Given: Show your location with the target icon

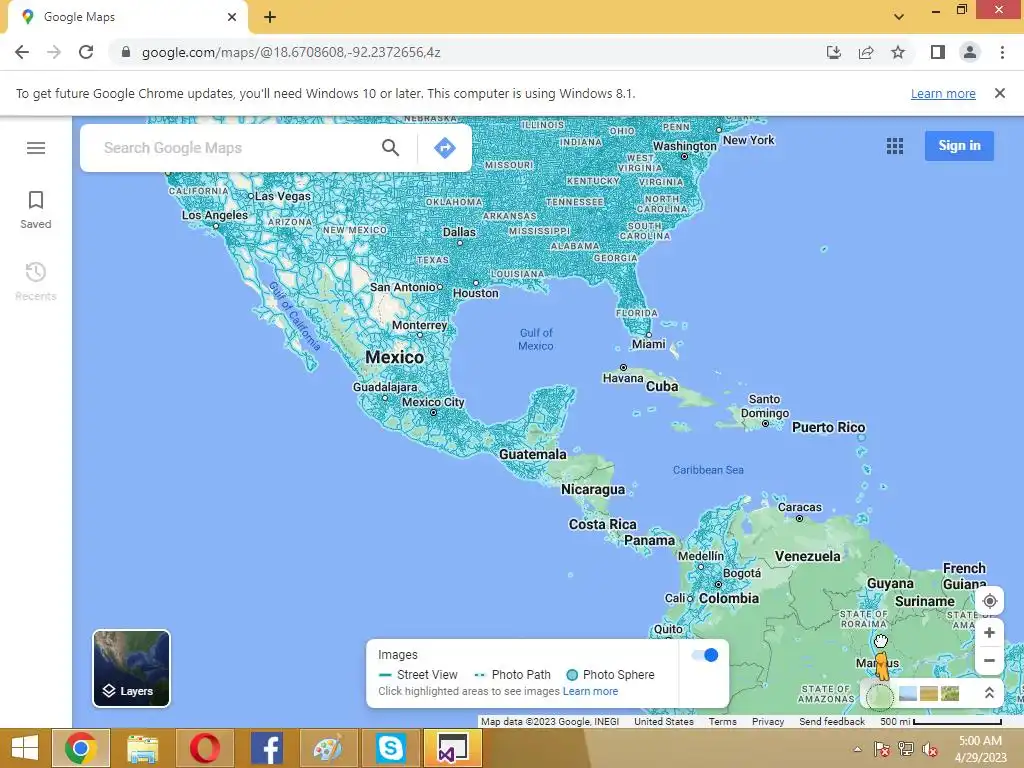Looking at the screenshot, I should pos(989,601).
